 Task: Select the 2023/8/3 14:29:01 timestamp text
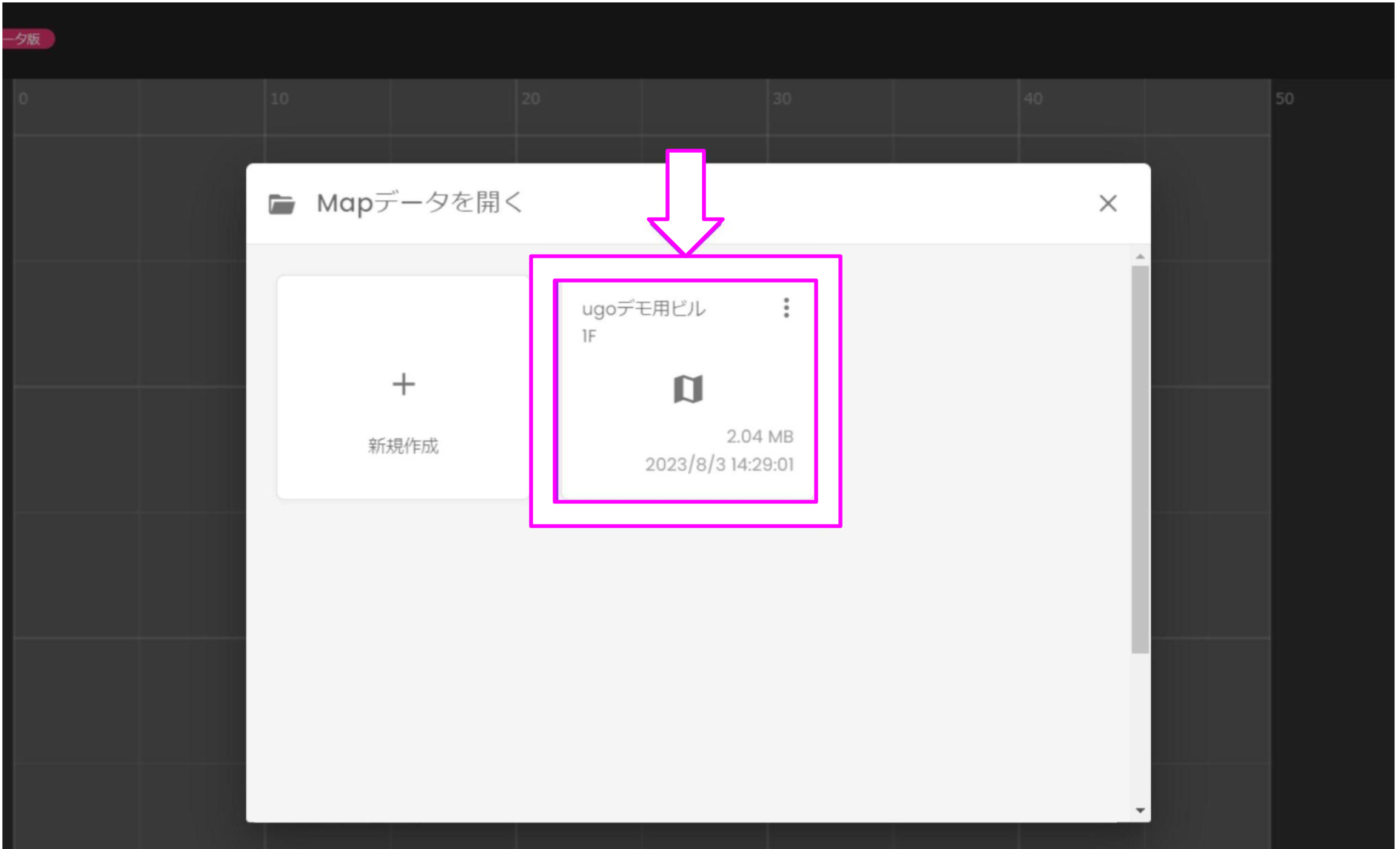[721, 465]
